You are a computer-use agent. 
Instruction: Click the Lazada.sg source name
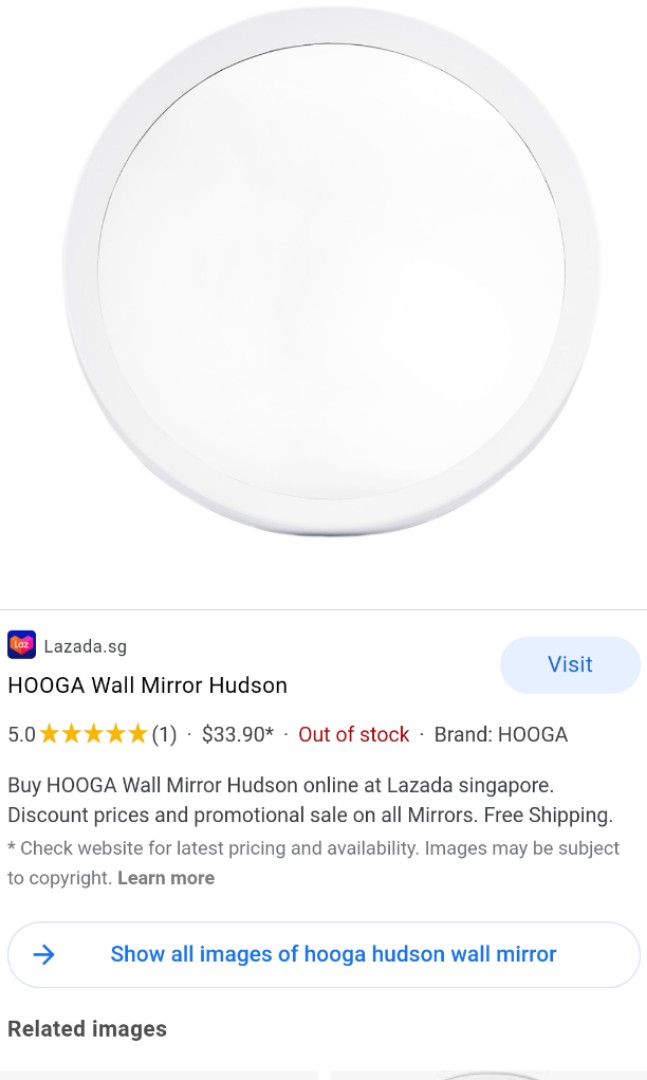(x=85, y=646)
